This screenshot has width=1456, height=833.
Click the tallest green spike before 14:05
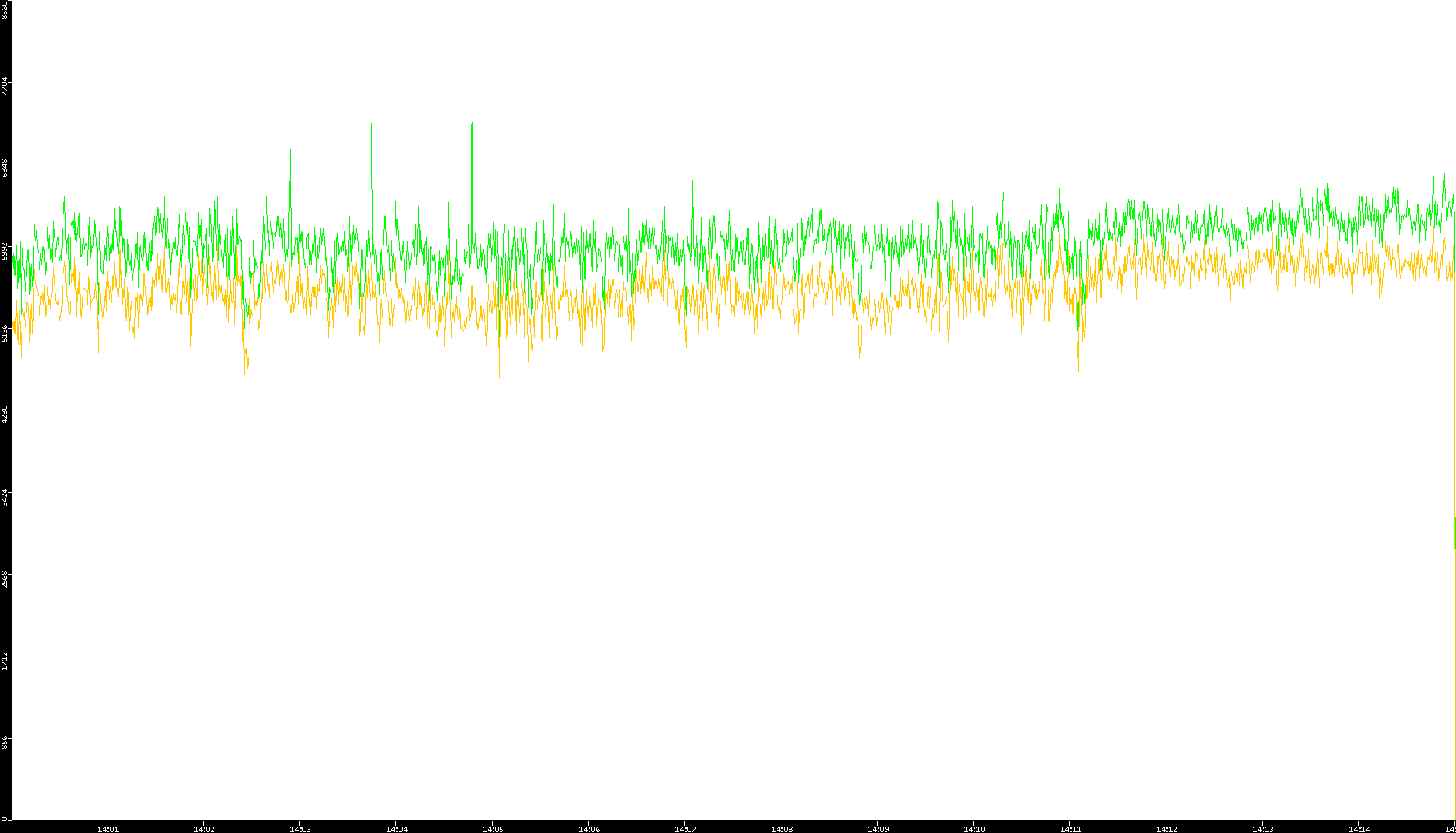pos(472,4)
